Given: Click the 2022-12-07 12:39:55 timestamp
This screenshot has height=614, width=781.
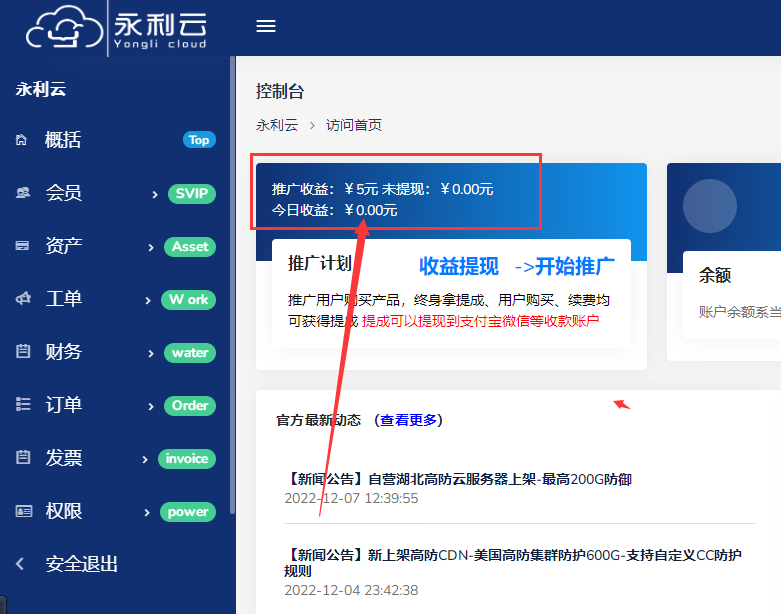Looking at the screenshot, I should pos(351,498).
